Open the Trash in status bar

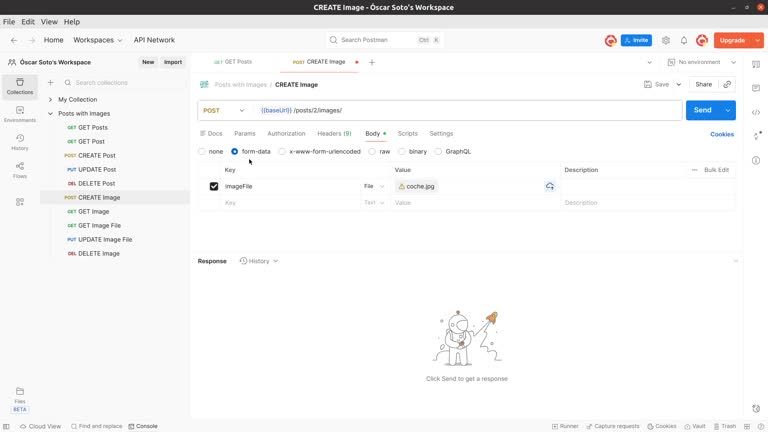pyautogui.click(x=725, y=426)
